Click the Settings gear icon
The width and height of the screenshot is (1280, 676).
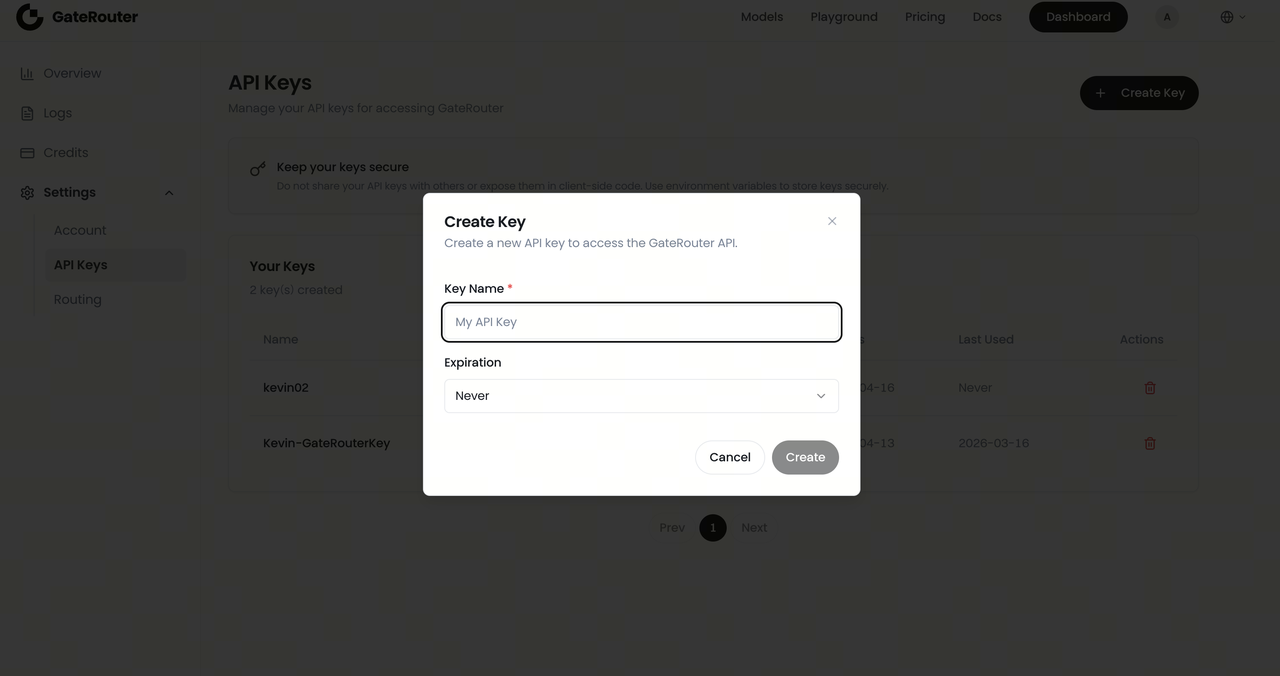27,193
